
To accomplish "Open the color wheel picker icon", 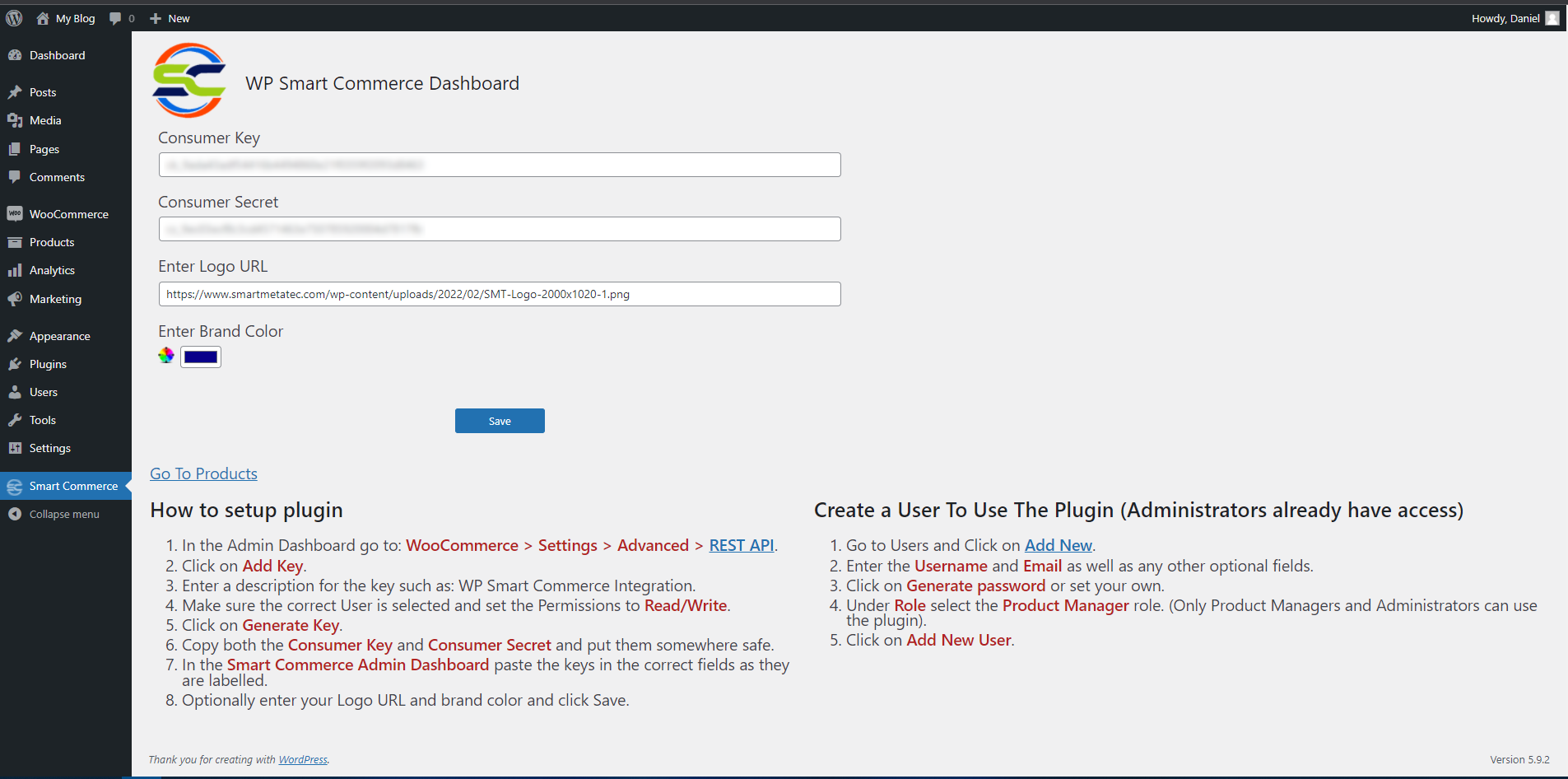I will tap(166, 355).
